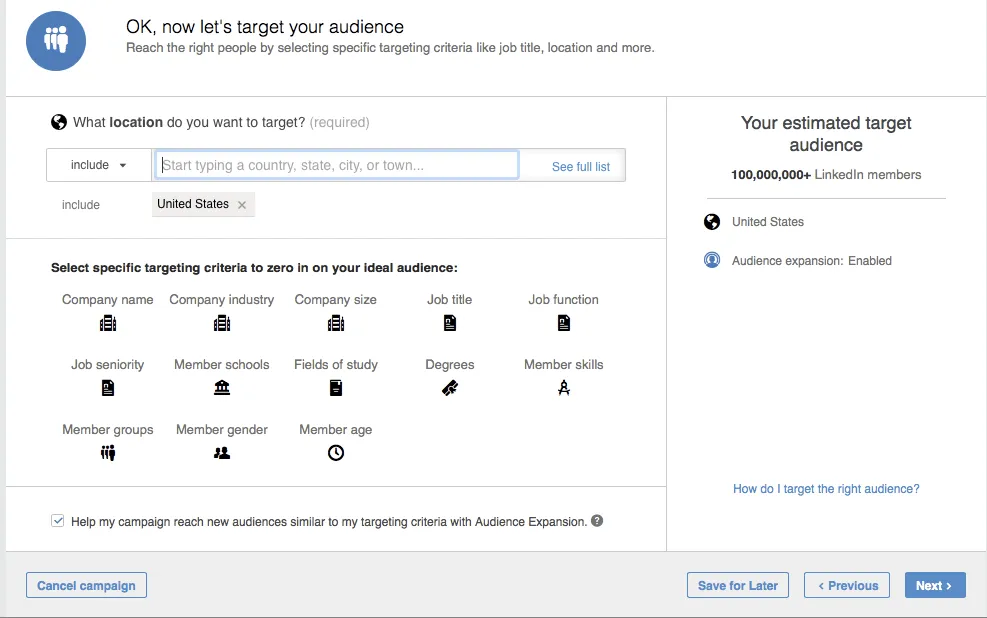987x618 pixels.
Task: Click the Member age clock icon
Action: (x=336, y=453)
